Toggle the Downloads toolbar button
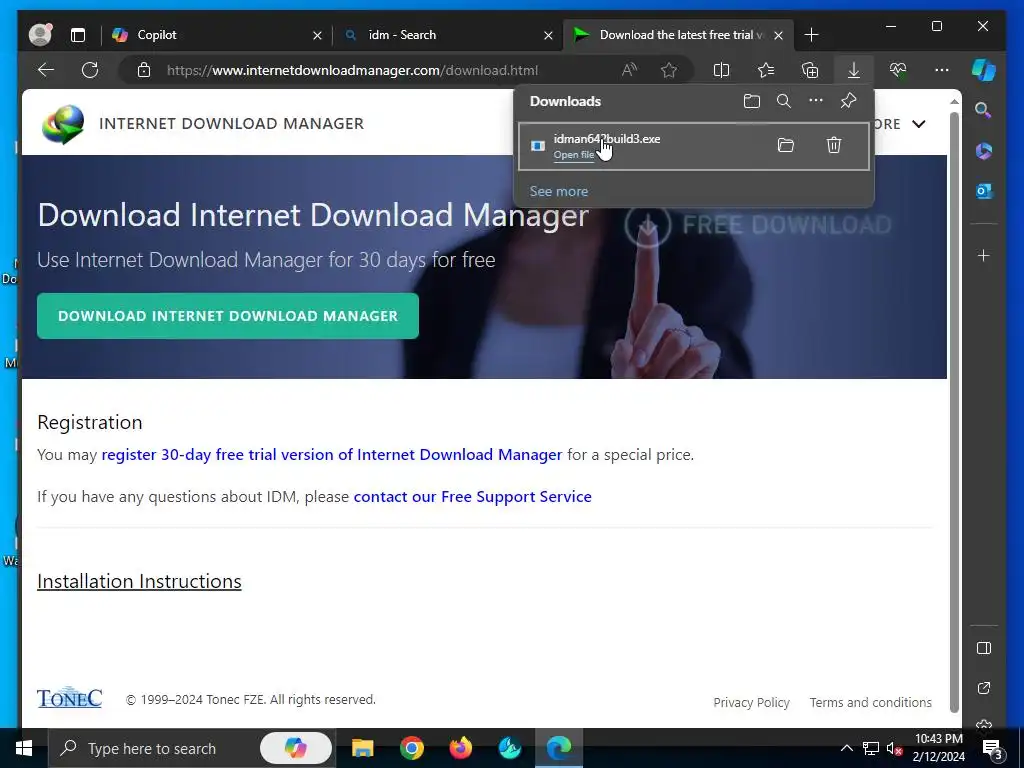This screenshot has height=768, width=1024. (x=854, y=70)
